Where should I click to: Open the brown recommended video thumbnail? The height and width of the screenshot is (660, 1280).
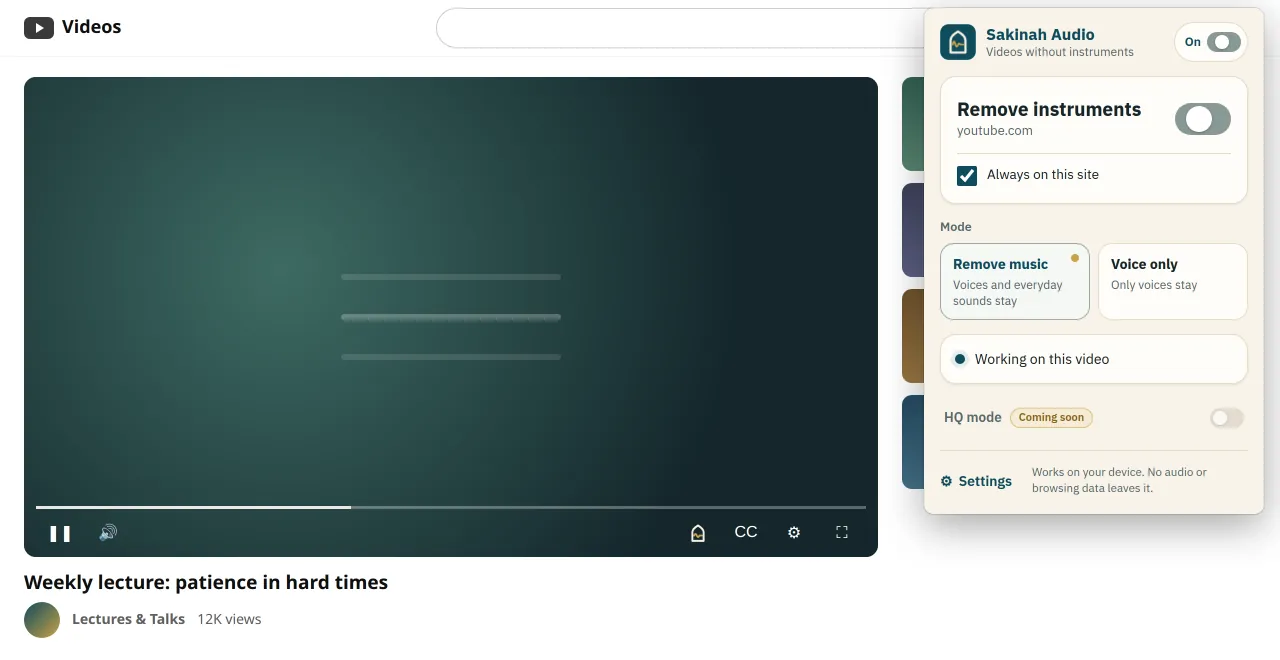[x=912, y=336]
